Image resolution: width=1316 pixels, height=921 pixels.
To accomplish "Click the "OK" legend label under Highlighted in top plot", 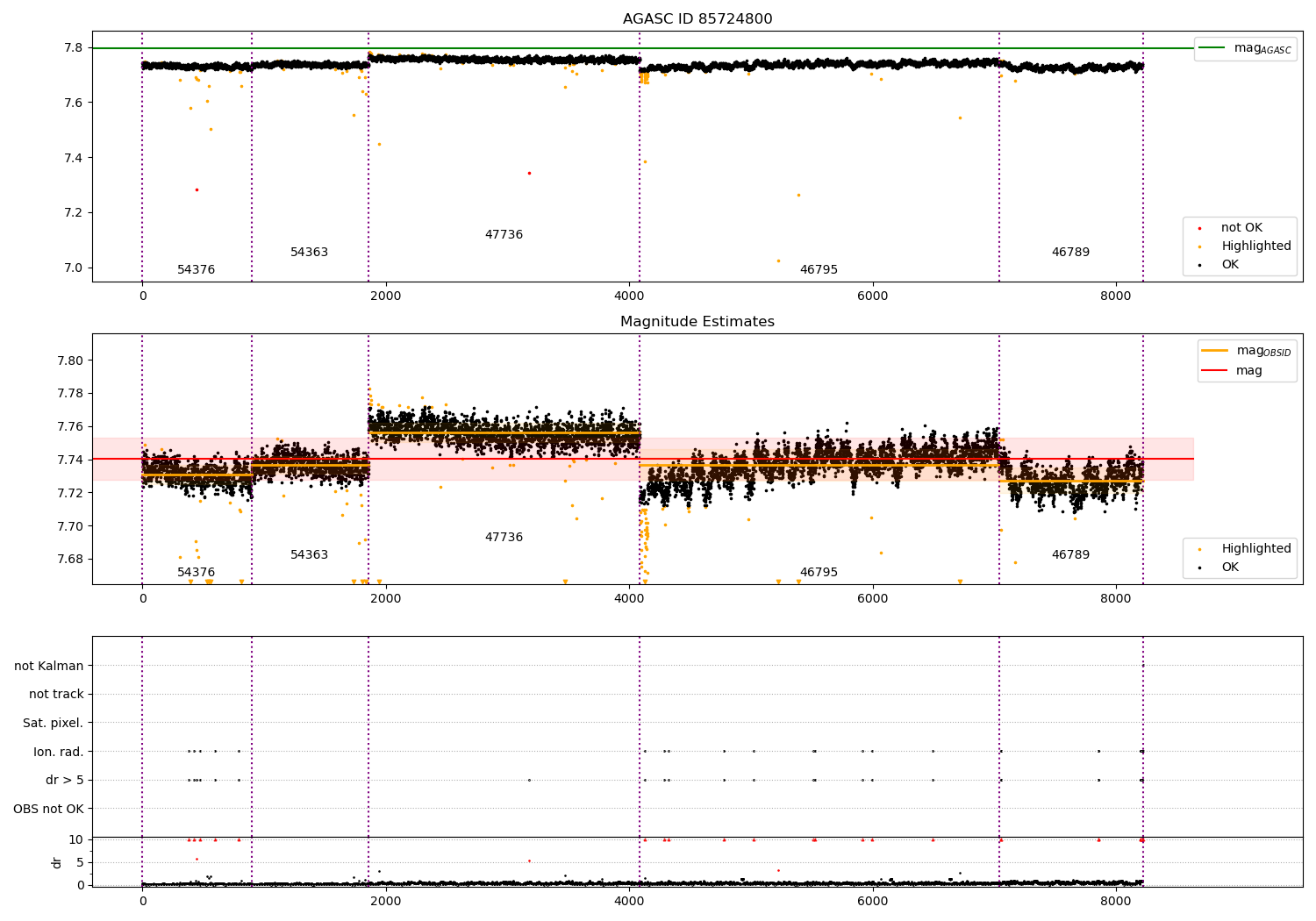I will pyautogui.click(x=1230, y=265).
